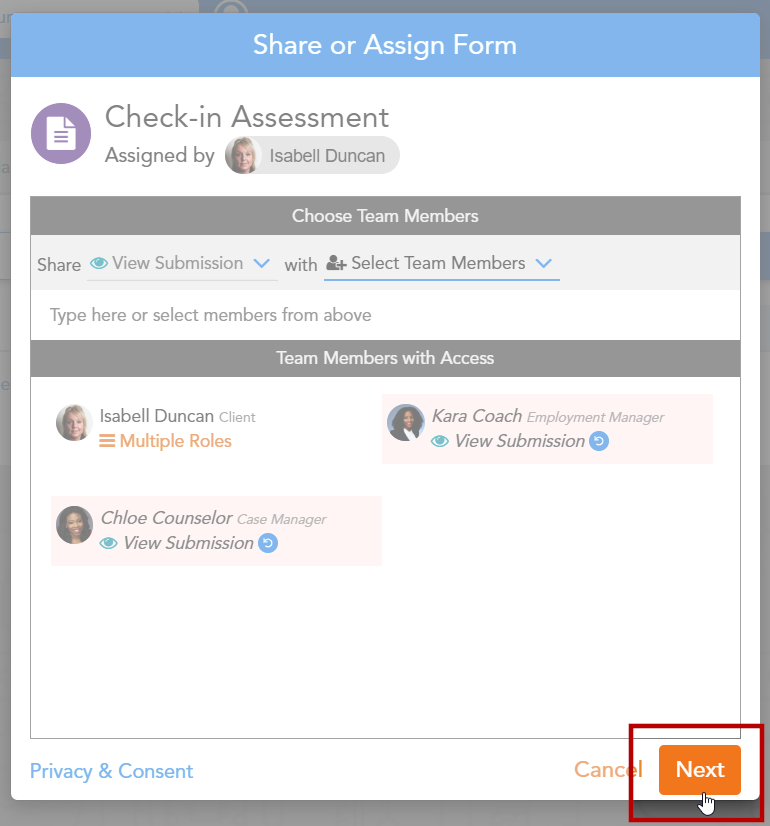This screenshot has height=826, width=770.
Task: Toggle Kara Coach's View Submission eye
Action: 440,441
